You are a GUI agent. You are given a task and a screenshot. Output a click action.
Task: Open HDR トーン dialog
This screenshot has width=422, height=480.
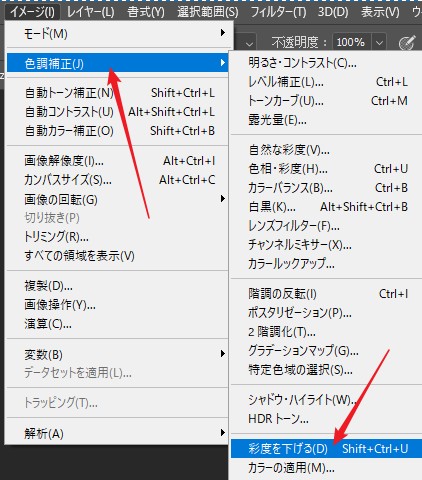[326, 419]
